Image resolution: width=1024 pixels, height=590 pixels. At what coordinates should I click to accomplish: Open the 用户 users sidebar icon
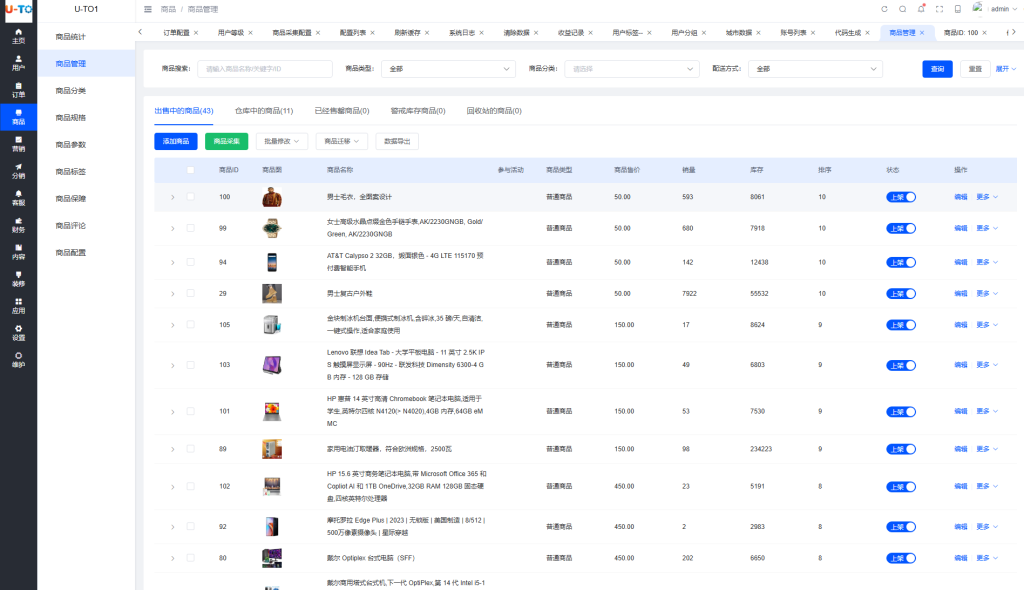[18, 63]
